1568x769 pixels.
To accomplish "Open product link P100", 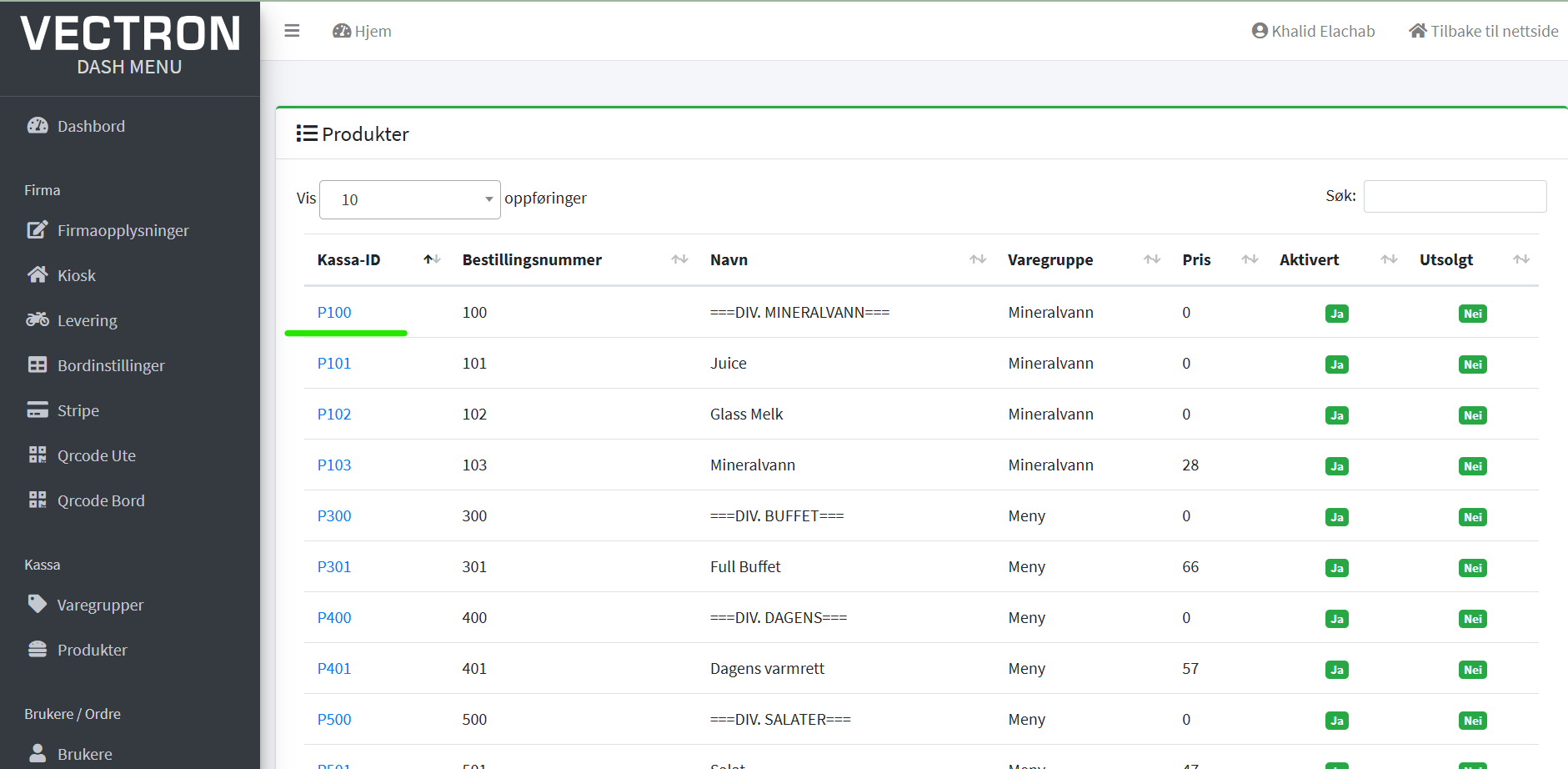I will point(334,312).
